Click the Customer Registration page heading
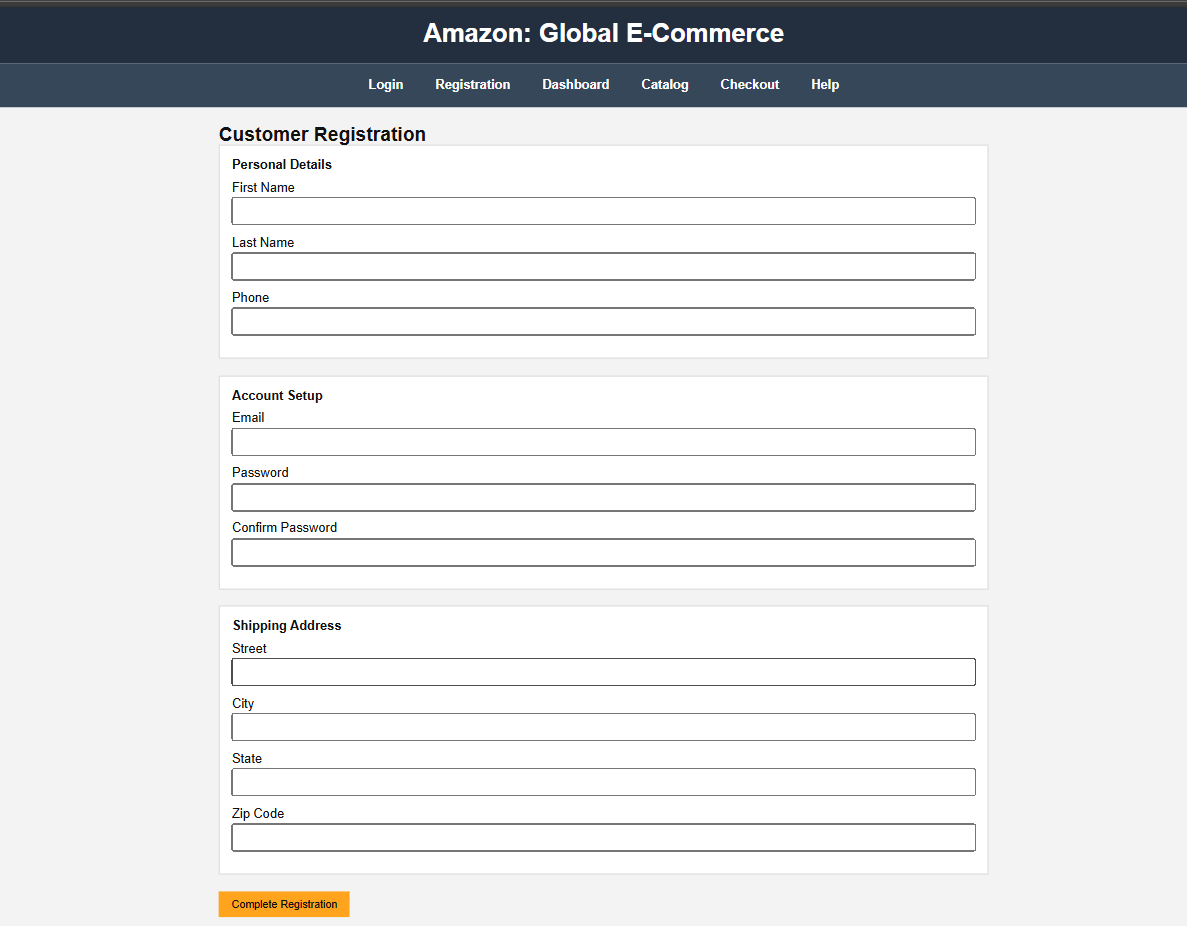 coord(322,134)
